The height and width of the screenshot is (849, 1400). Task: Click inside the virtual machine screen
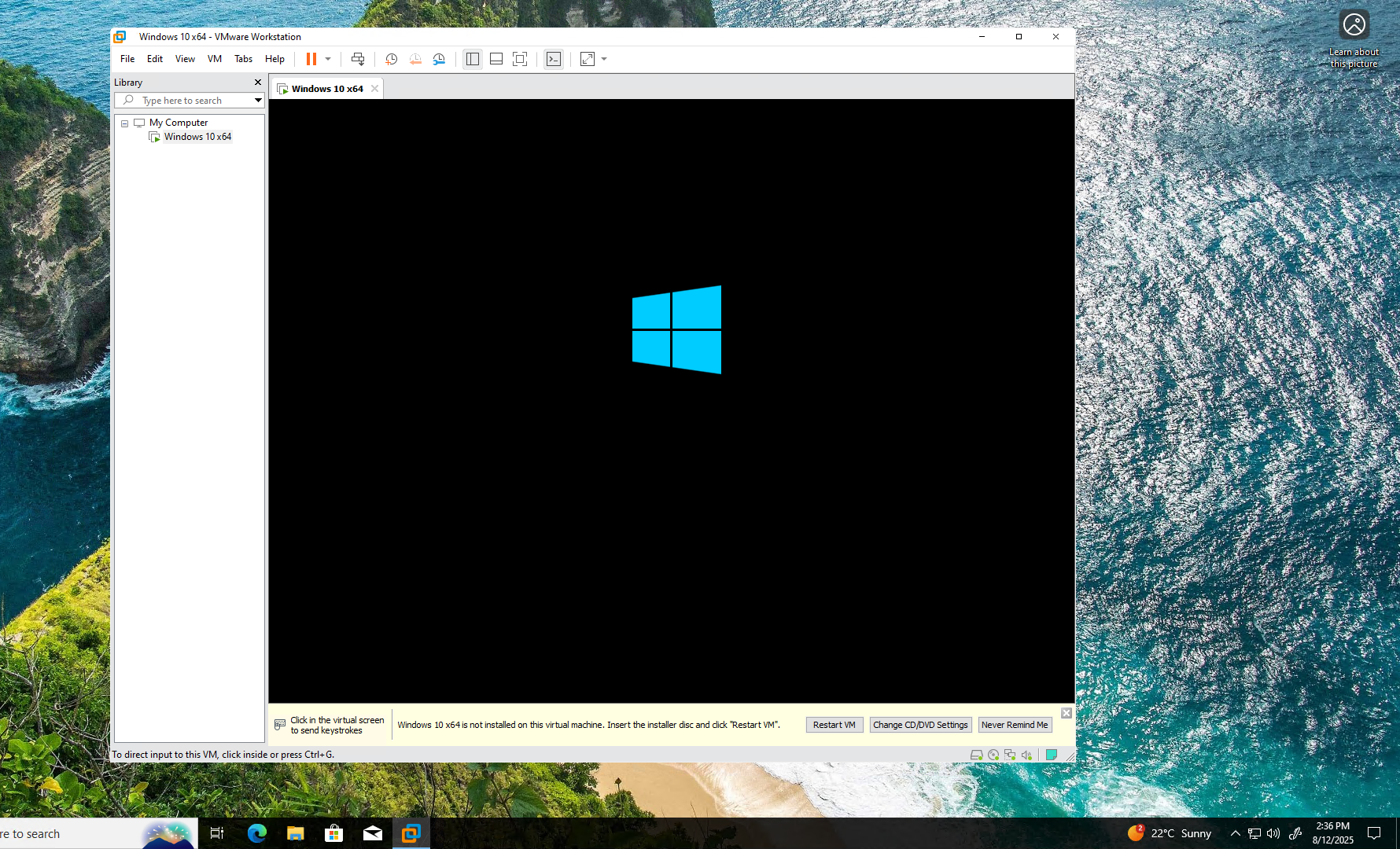click(672, 401)
